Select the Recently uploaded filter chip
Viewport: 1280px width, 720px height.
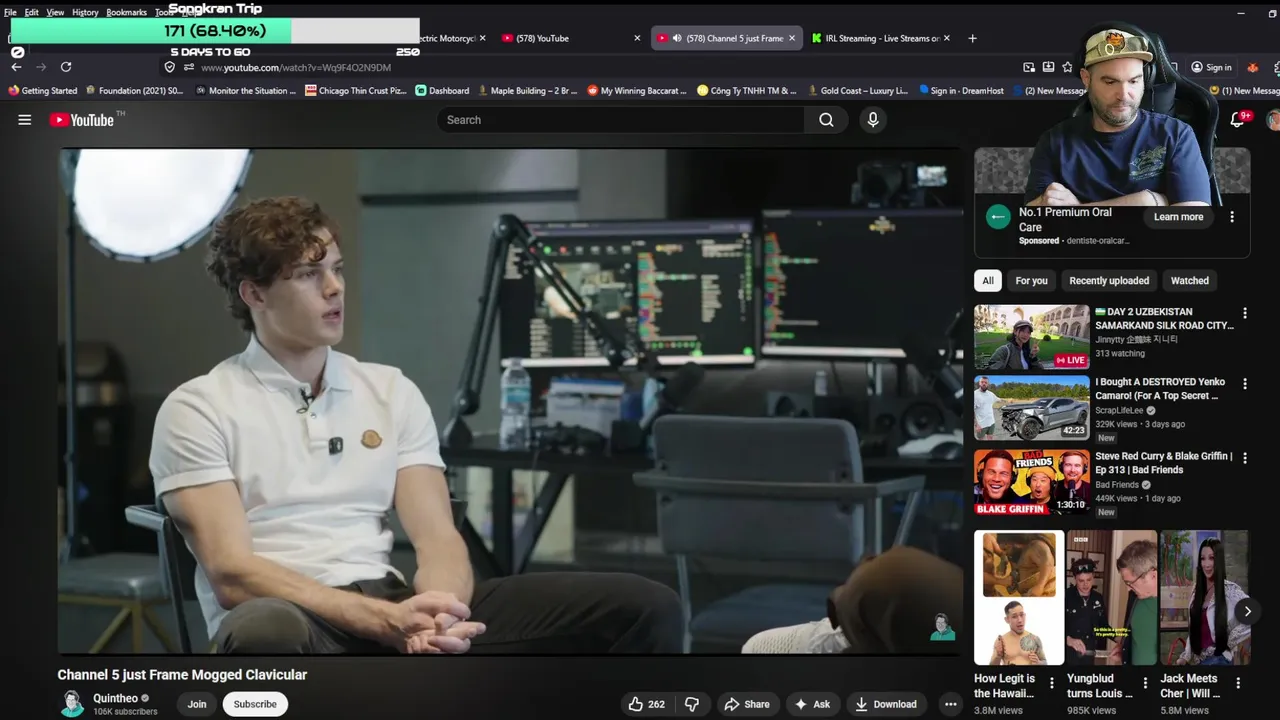click(x=1109, y=281)
